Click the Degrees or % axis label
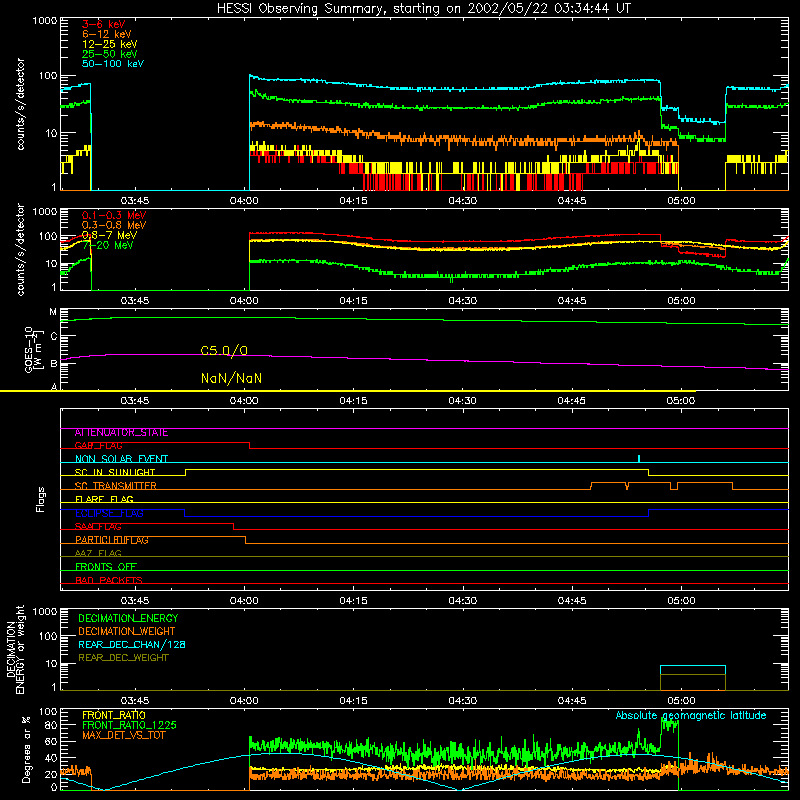The image size is (800, 800). (x=26, y=749)
